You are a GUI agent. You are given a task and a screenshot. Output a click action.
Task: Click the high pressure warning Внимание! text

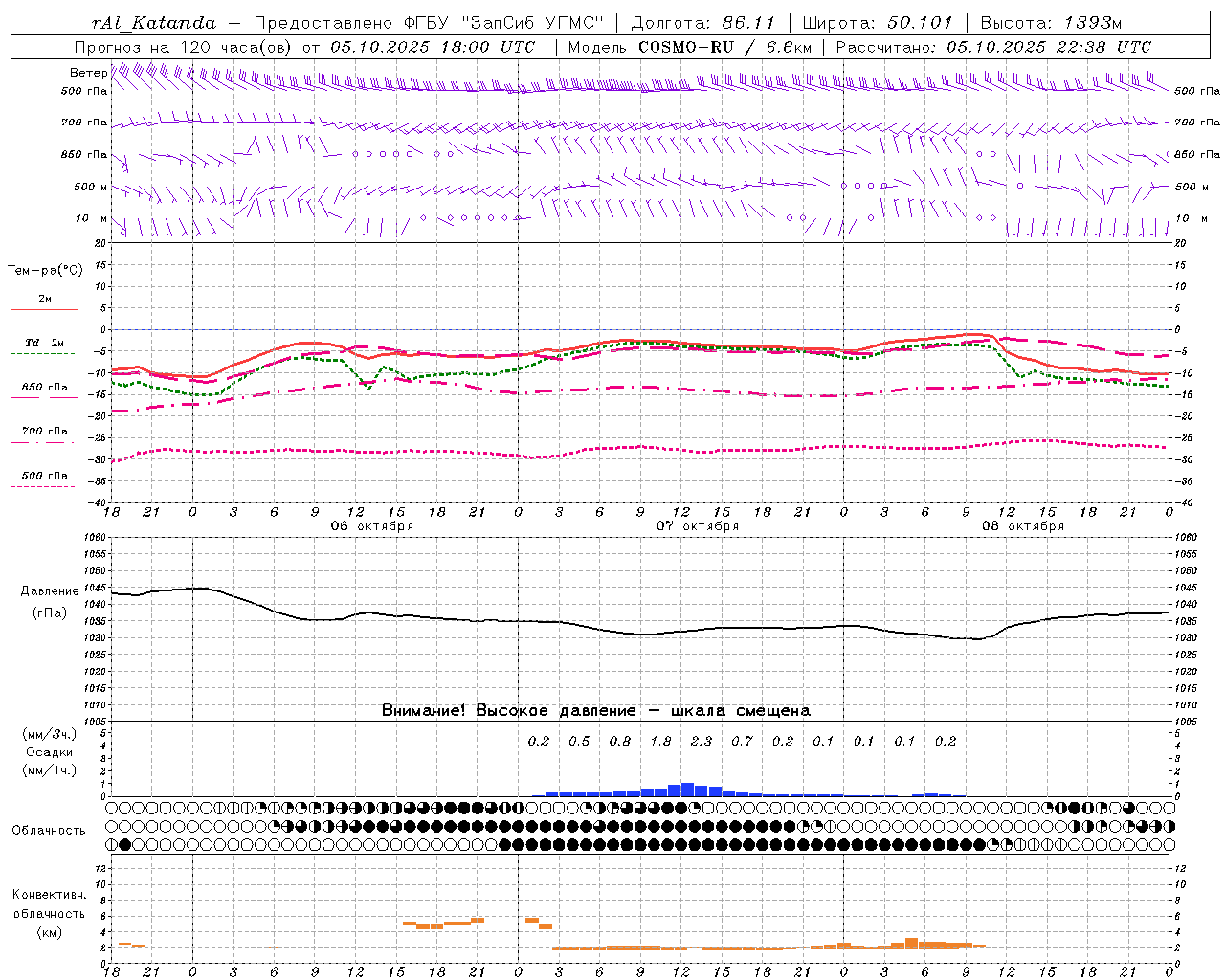(596, 711)
